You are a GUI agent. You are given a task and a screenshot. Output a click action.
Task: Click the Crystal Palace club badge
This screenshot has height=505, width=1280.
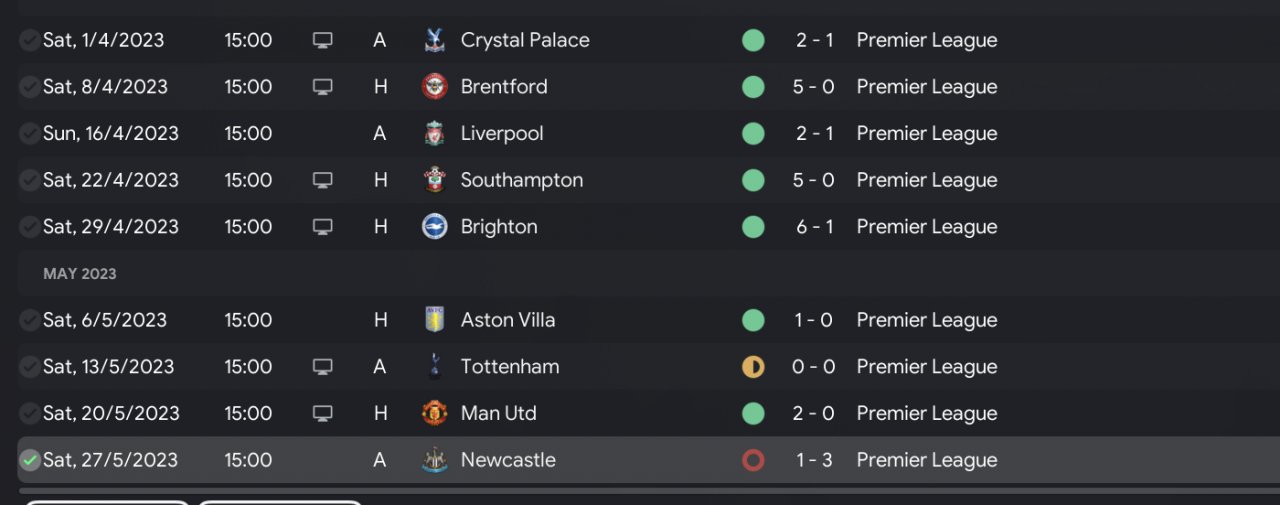tap(435, 40)
